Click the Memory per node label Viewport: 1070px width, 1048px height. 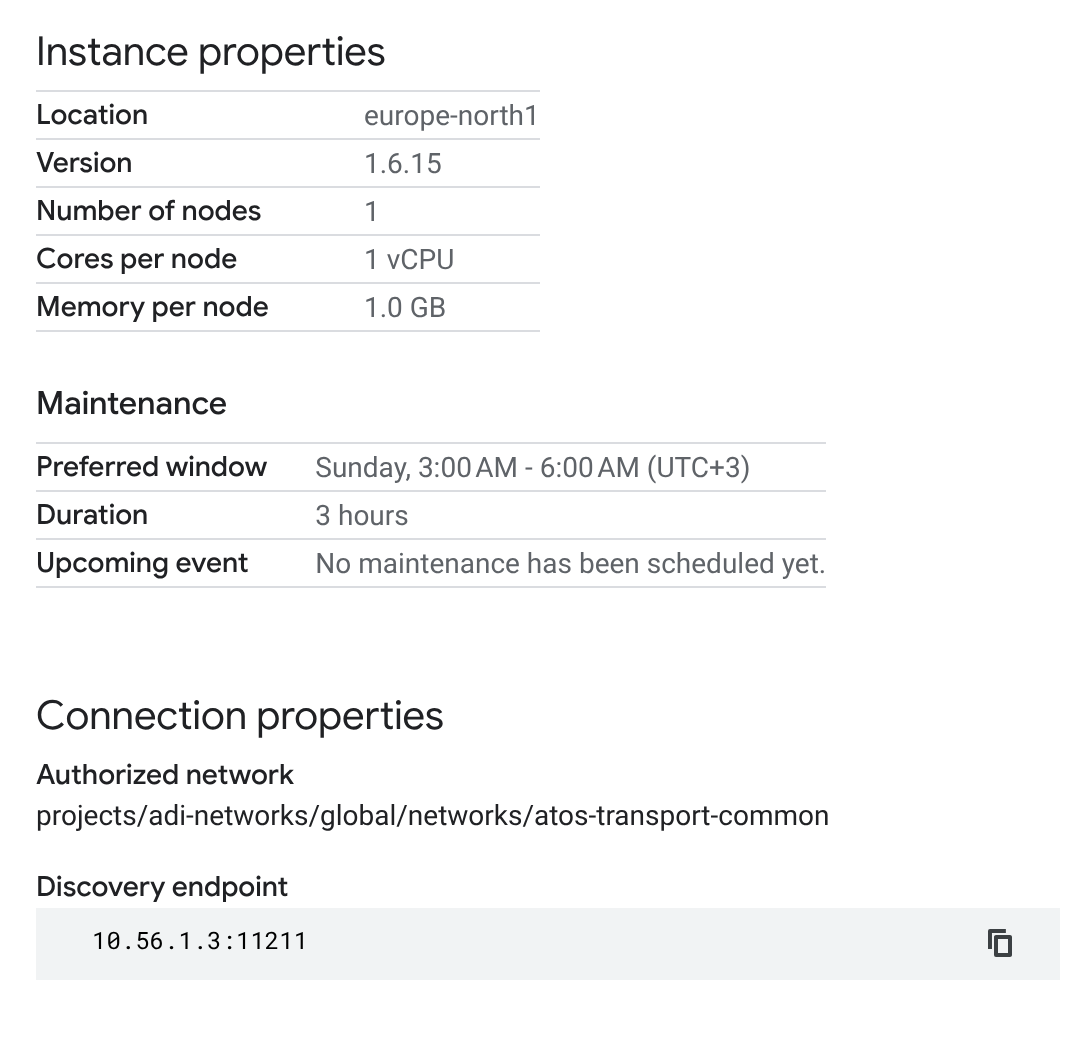(152, 308)
